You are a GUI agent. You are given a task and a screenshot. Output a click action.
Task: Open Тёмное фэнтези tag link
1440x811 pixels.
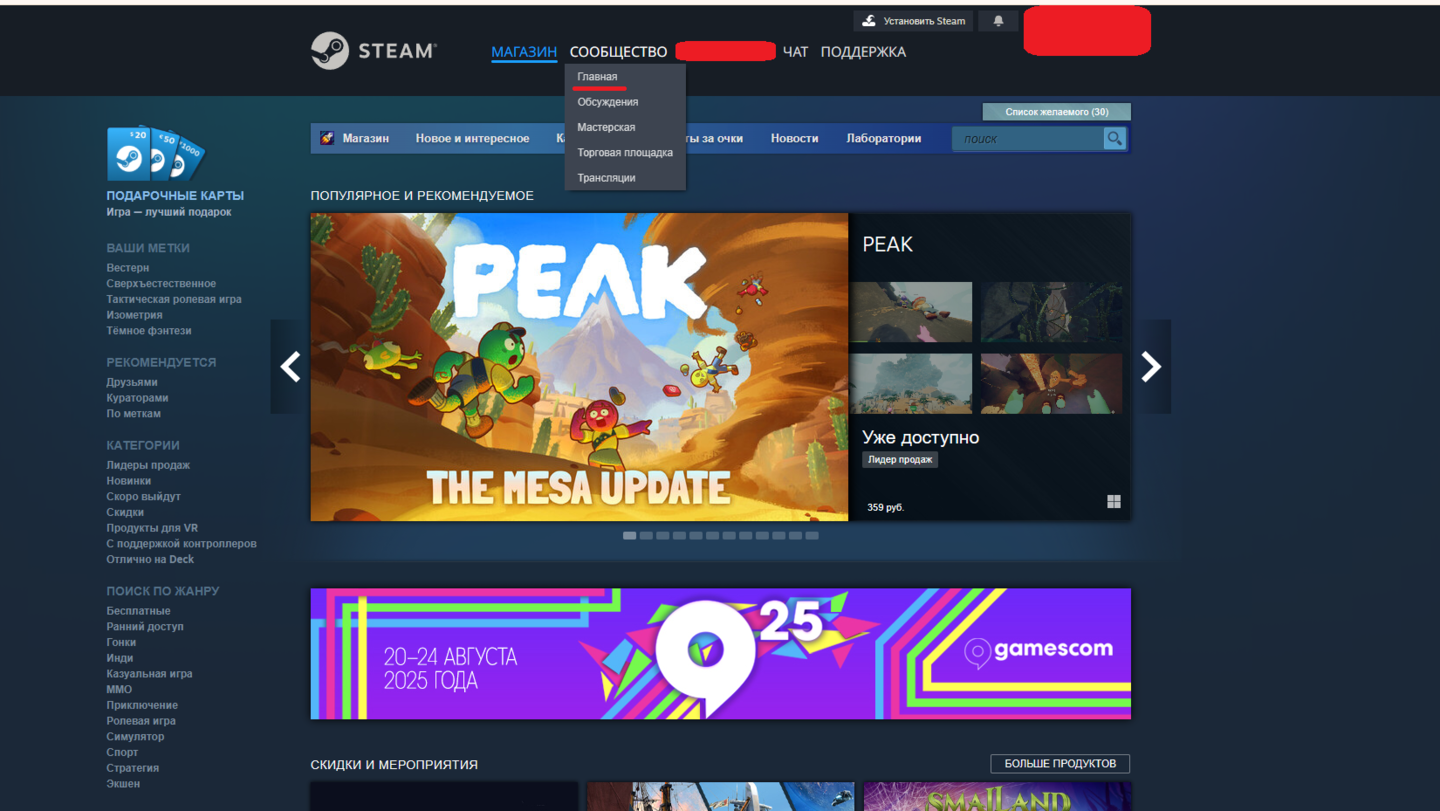click(149, 331)
